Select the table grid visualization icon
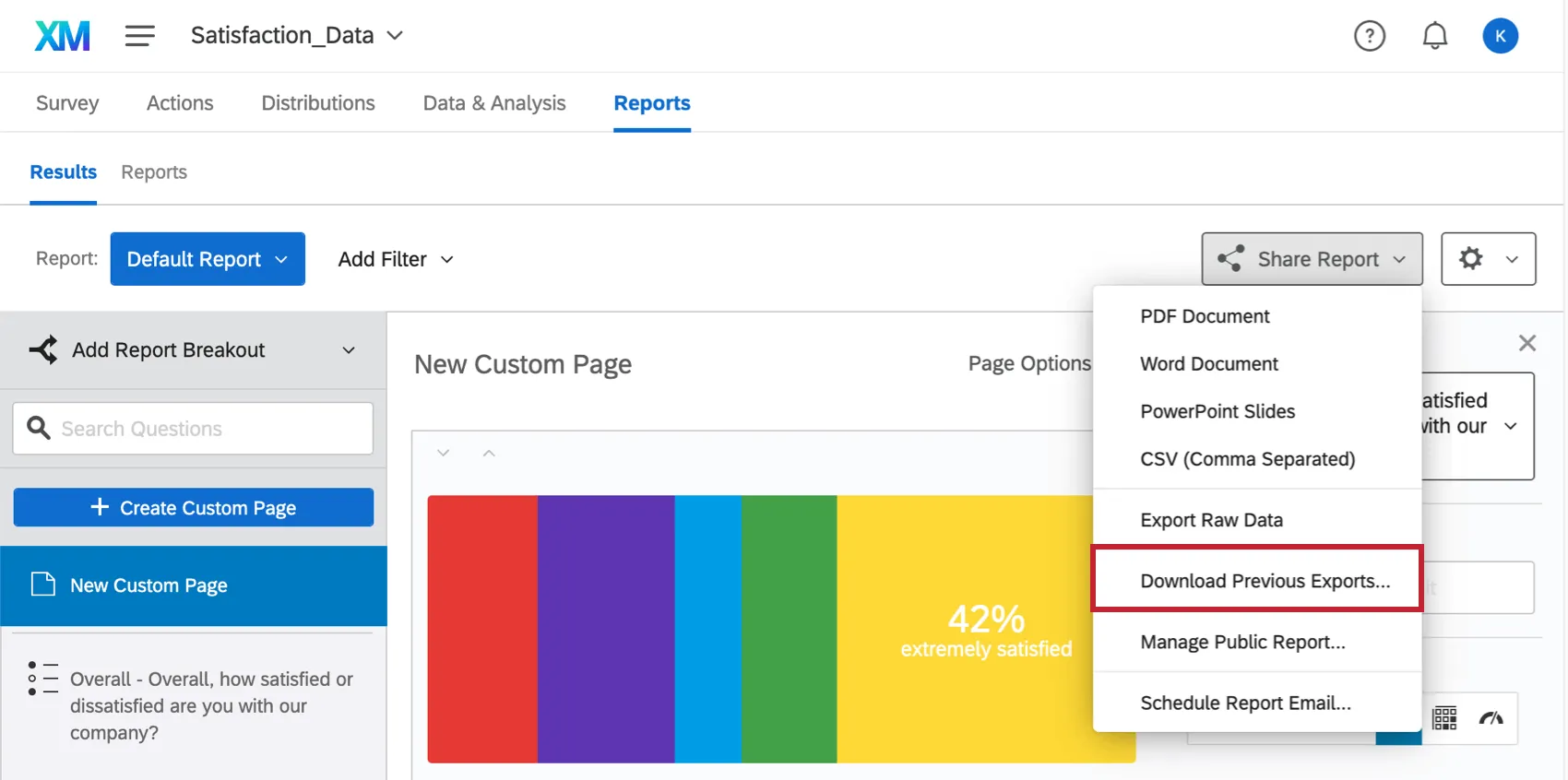This screenshot has width=1568, height=780. [x=1444, y=718]
